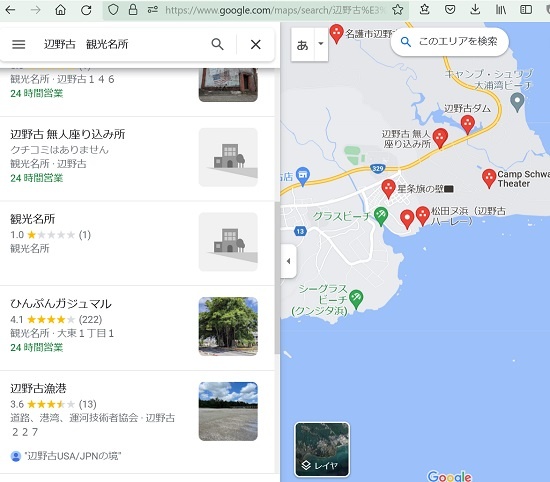
Task: Click the 辺野古ダム map label
Action: 467,108
